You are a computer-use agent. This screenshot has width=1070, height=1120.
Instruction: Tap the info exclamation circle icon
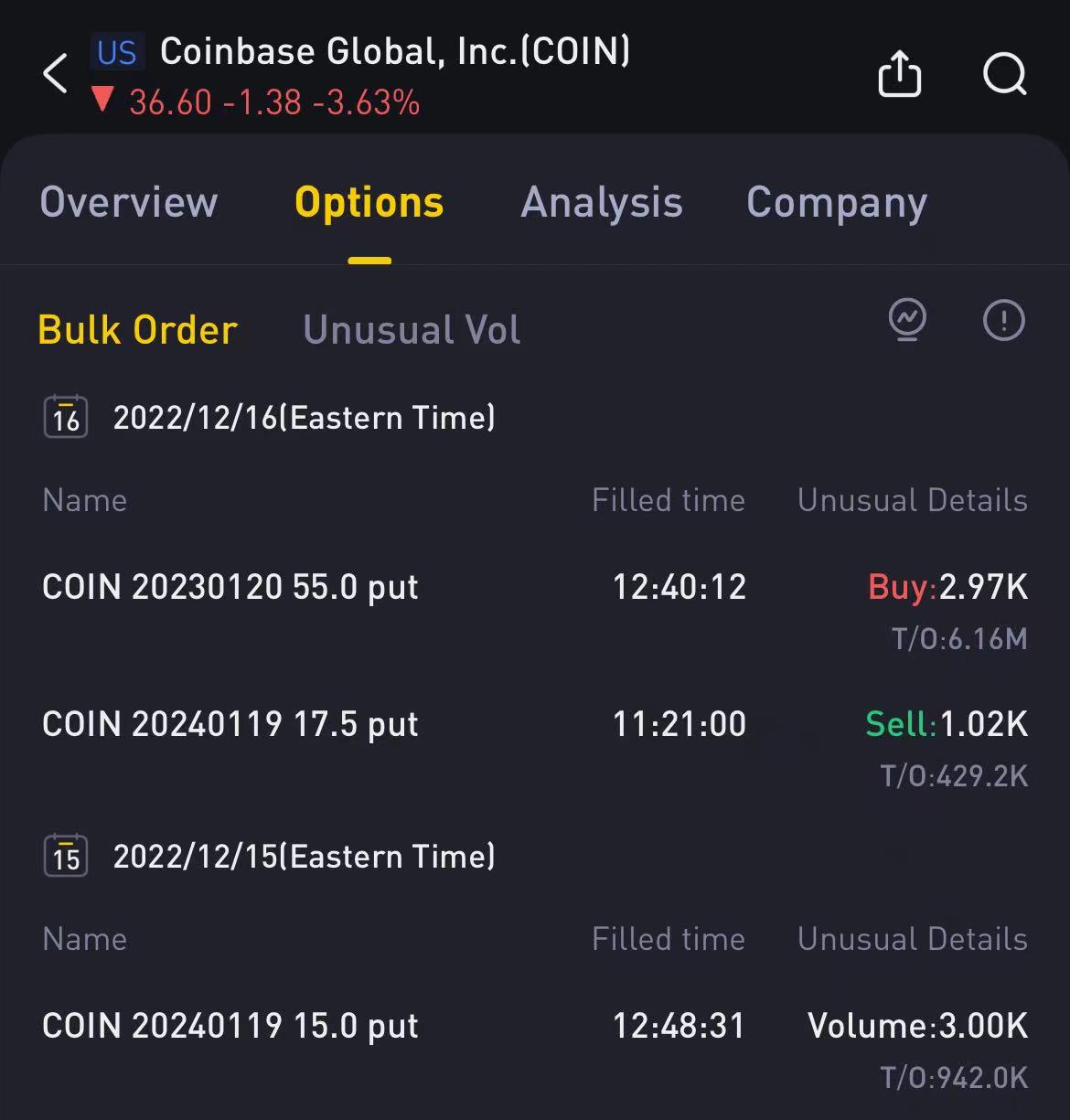pos(1003,321)
